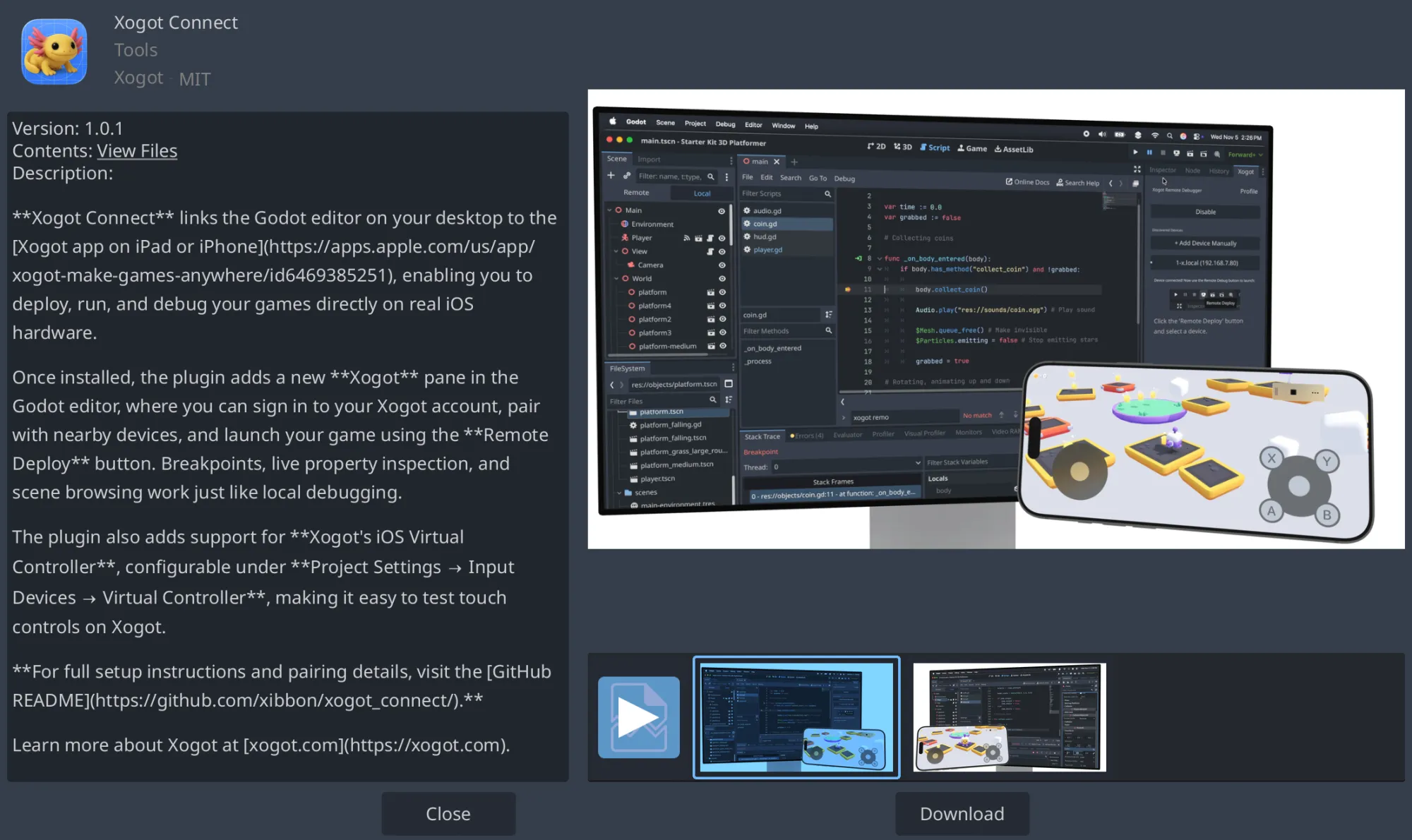The width and height of the screenshot is (1412, 840).
Task: Click the Online Docs icon in the script editor
Action: point(1010,182)
